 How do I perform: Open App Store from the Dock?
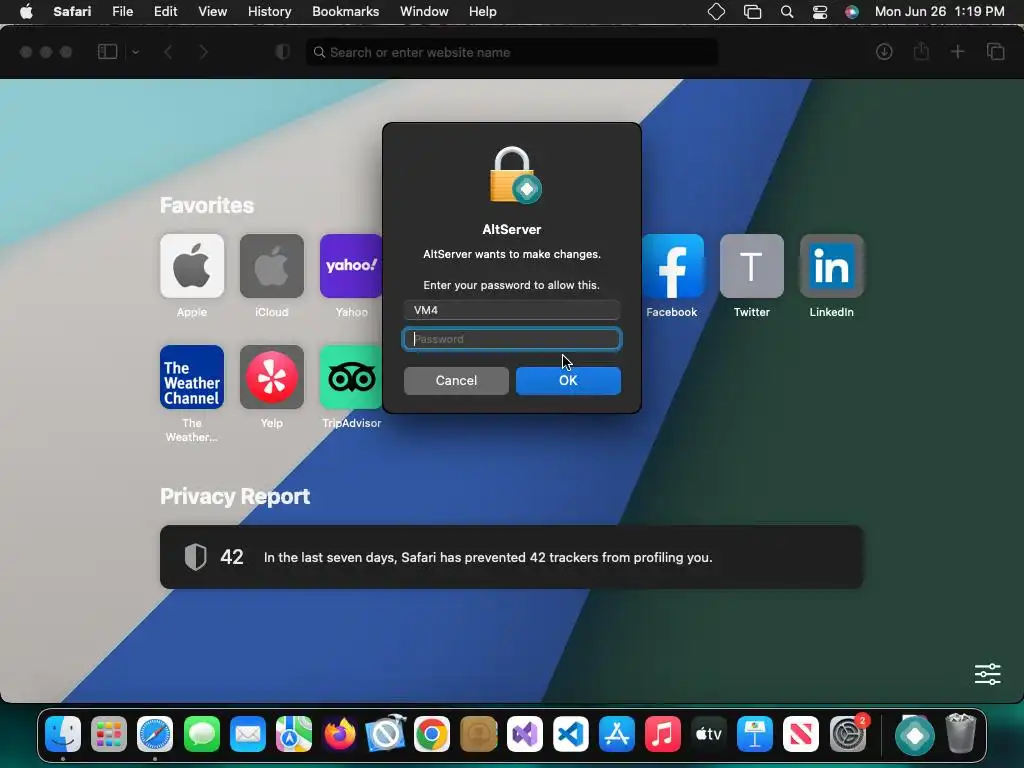tap(616, 735)
